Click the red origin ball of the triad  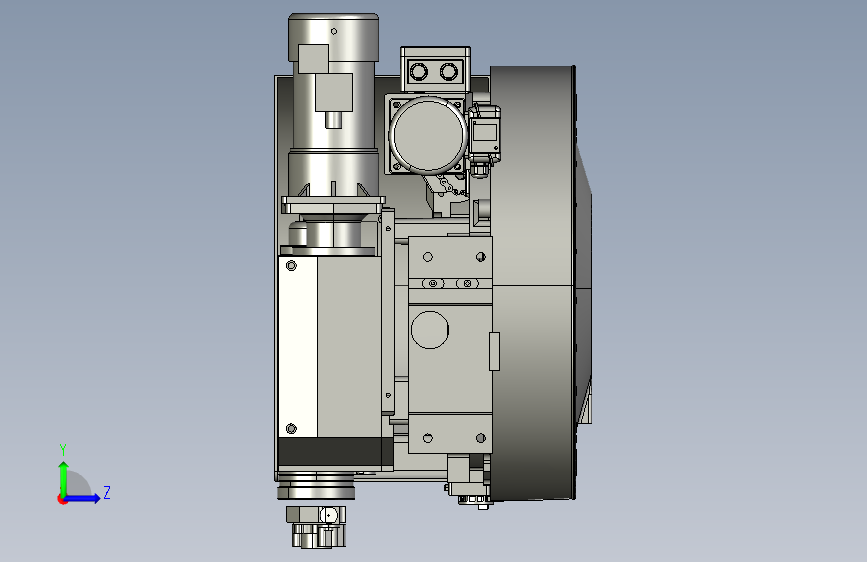coord(62,499)
